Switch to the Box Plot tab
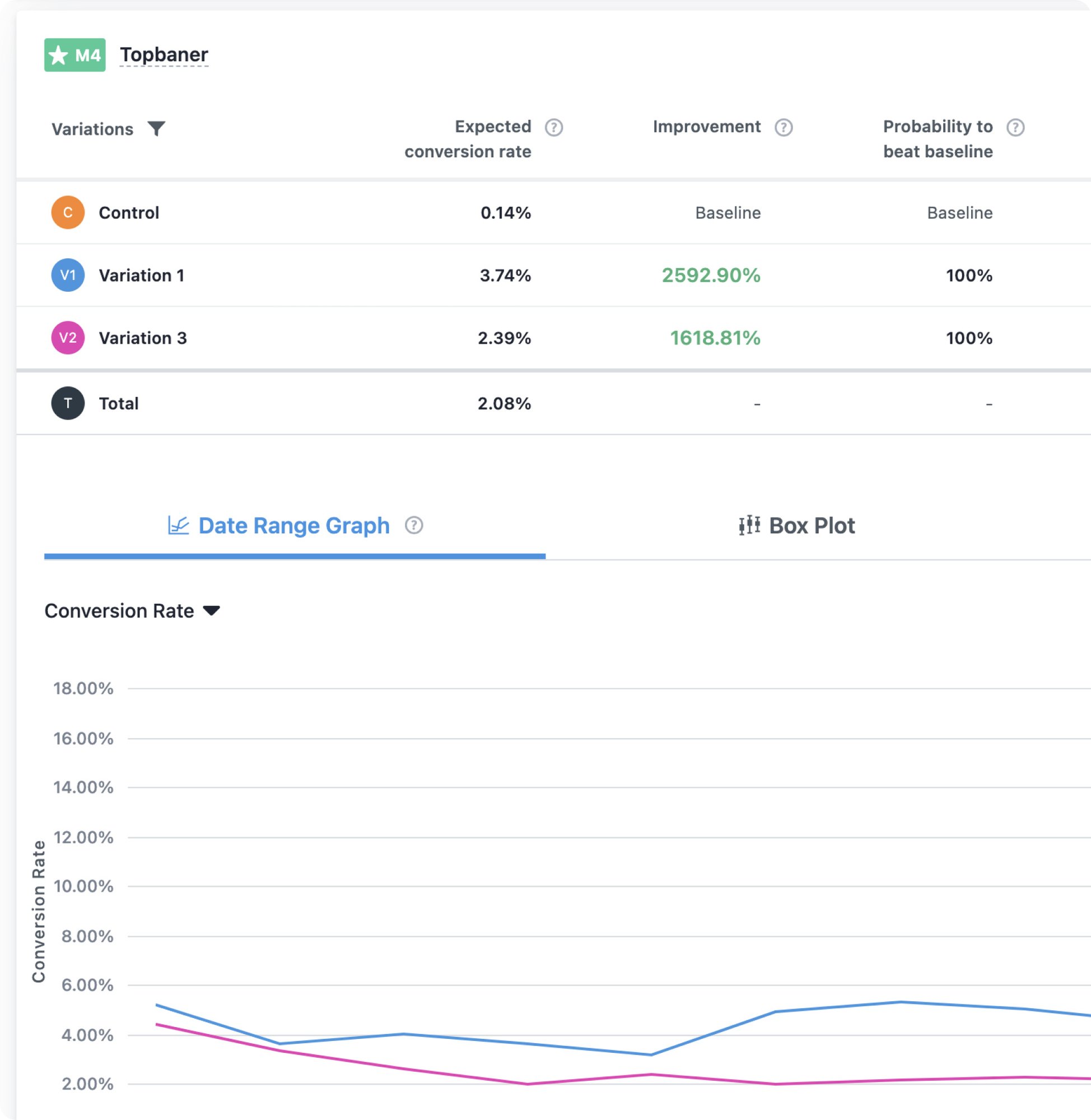The image size is (1091, 1120). tap(797, 526)
